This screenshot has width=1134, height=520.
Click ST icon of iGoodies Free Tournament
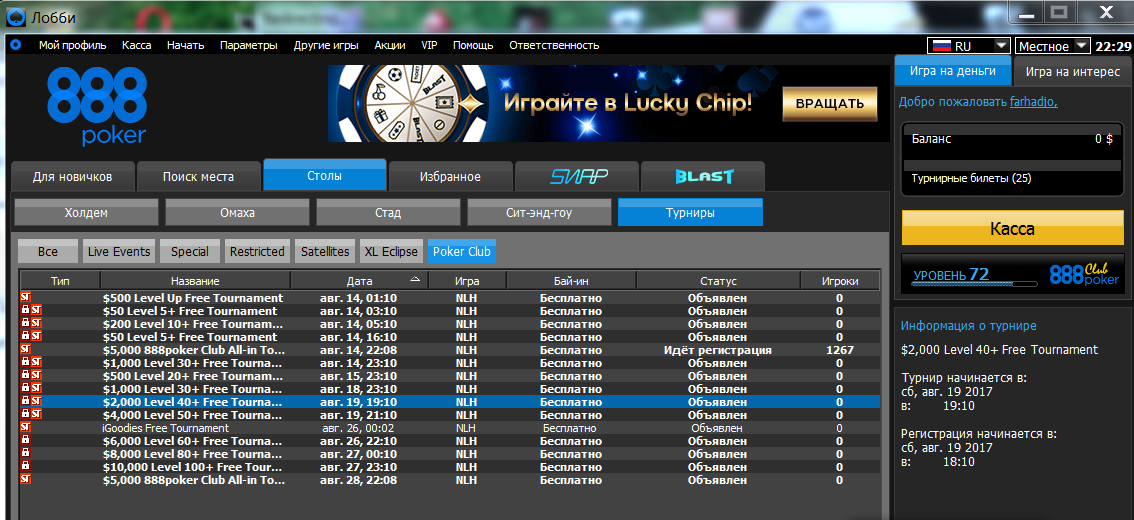tap(25, 427)
